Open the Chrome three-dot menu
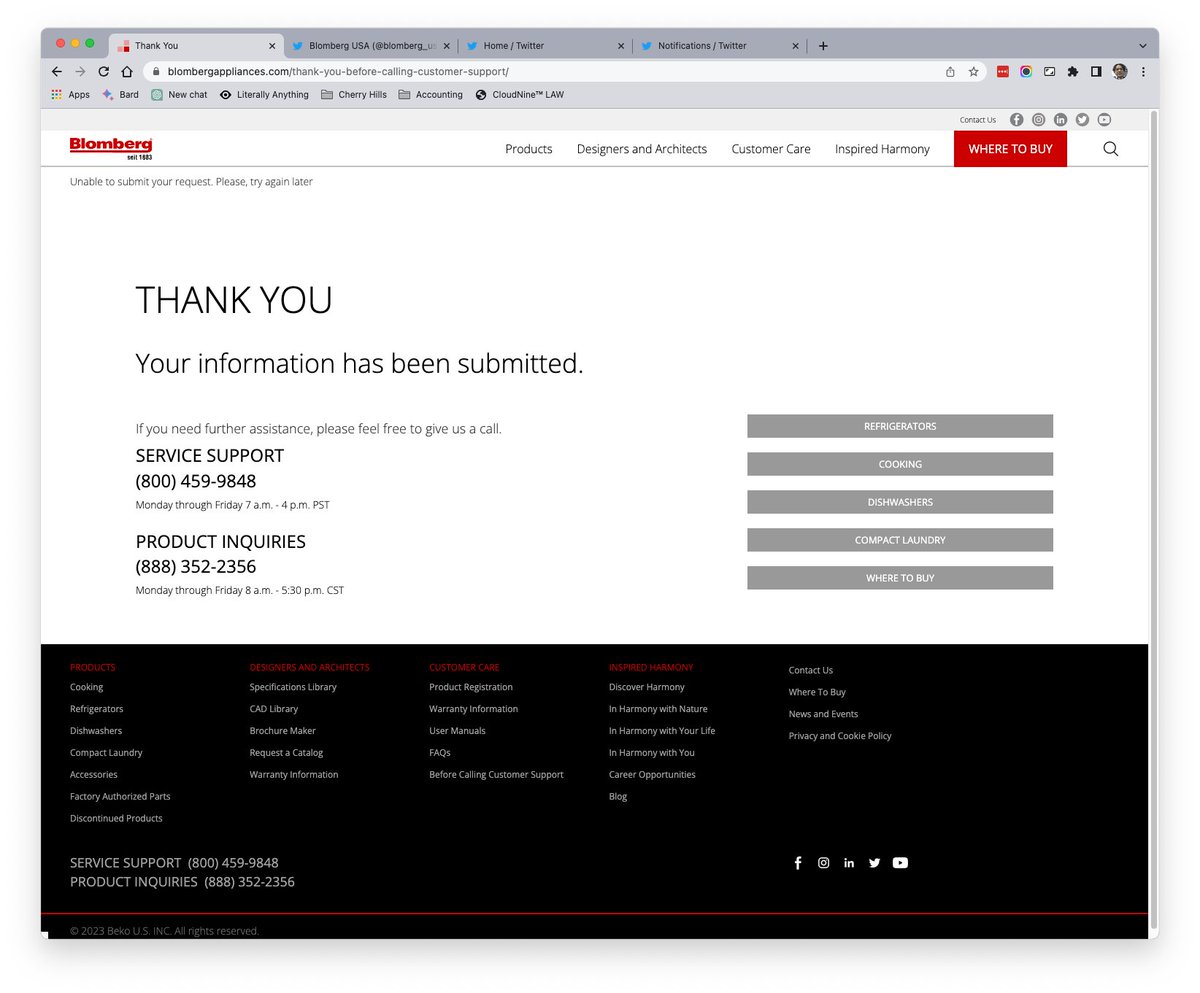This screenshot has height=993, width=1200. 1143,72
